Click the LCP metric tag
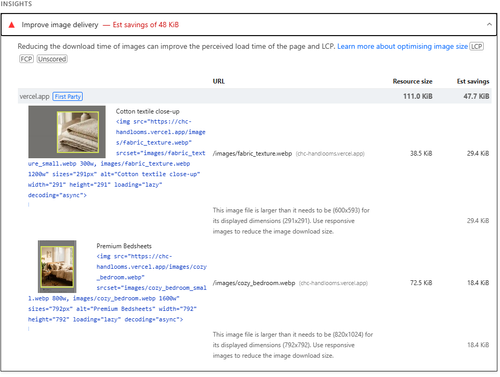 [x=476, y=46]
